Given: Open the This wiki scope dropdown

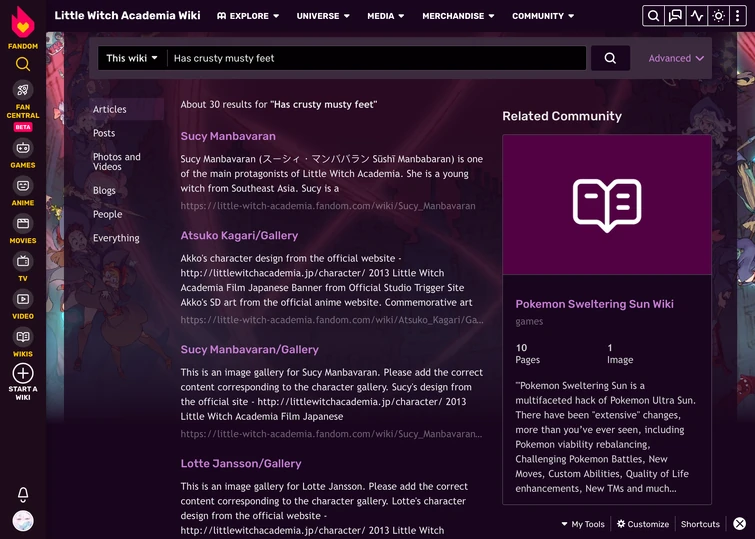Looking at the screenshot, I should coord(132,58).
